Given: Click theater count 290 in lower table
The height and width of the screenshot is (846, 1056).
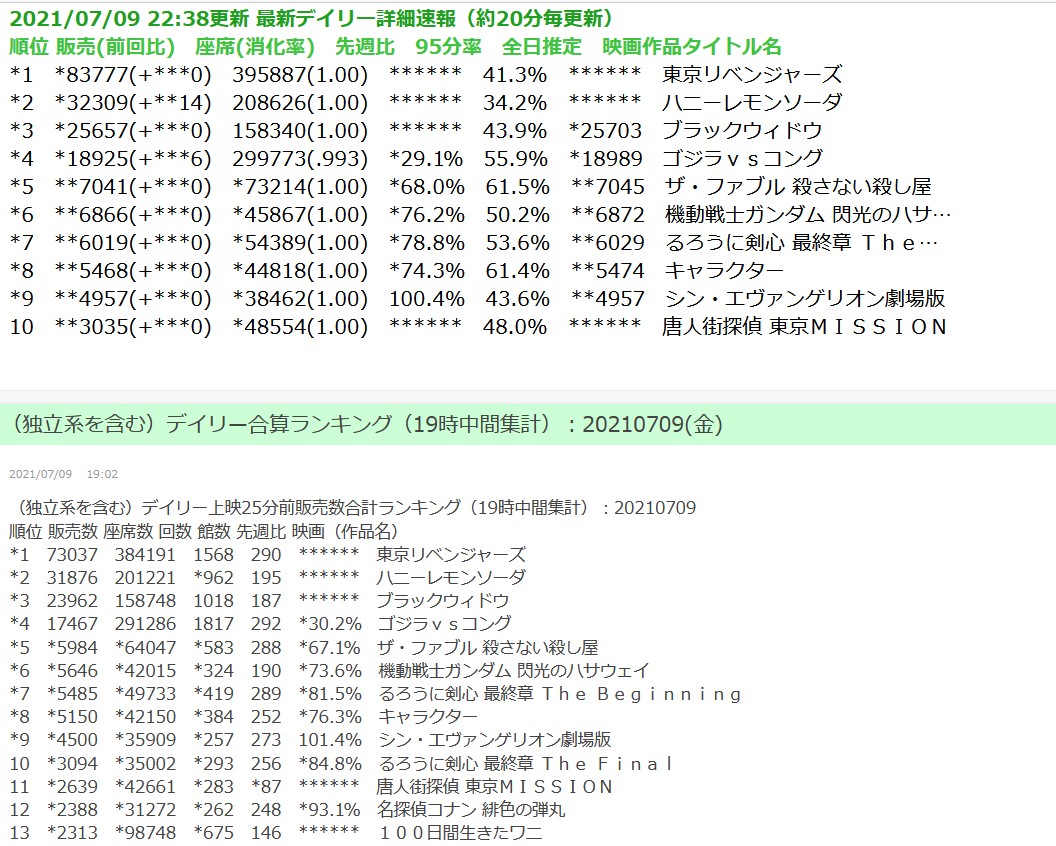Looking at the screenshot, I should click(266, 555).
